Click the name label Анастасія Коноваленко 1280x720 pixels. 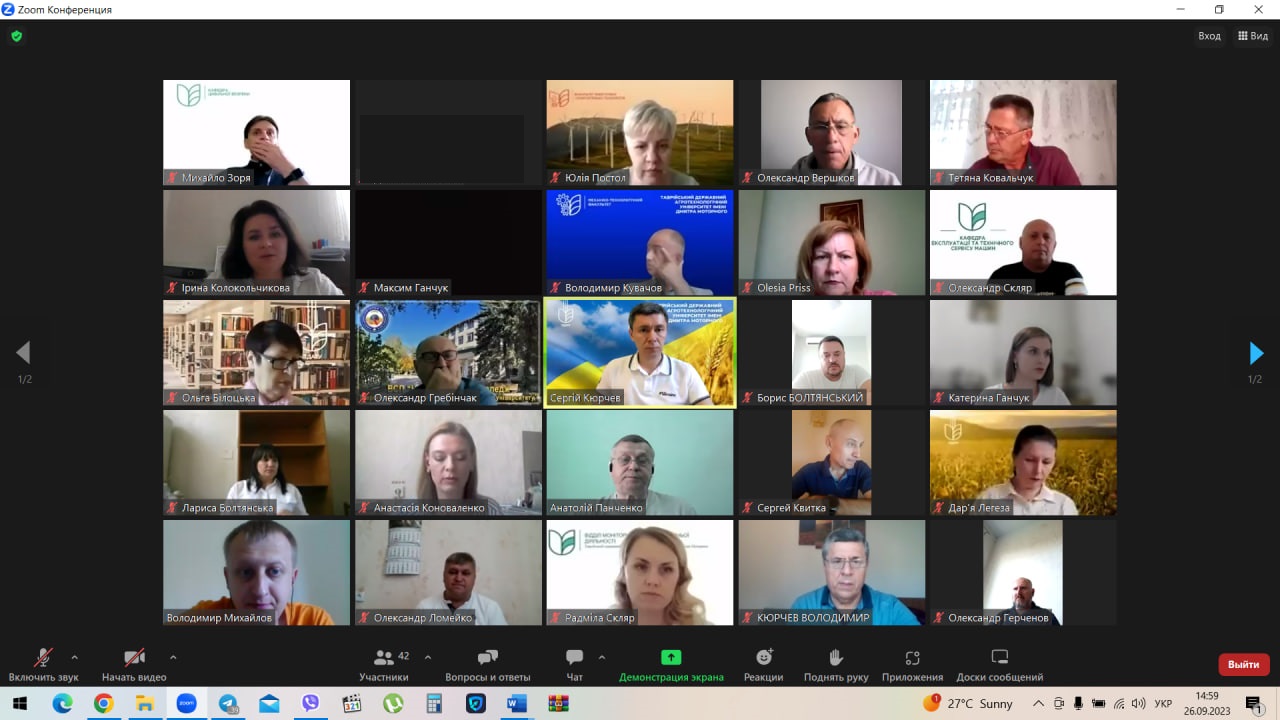(429, 508)
